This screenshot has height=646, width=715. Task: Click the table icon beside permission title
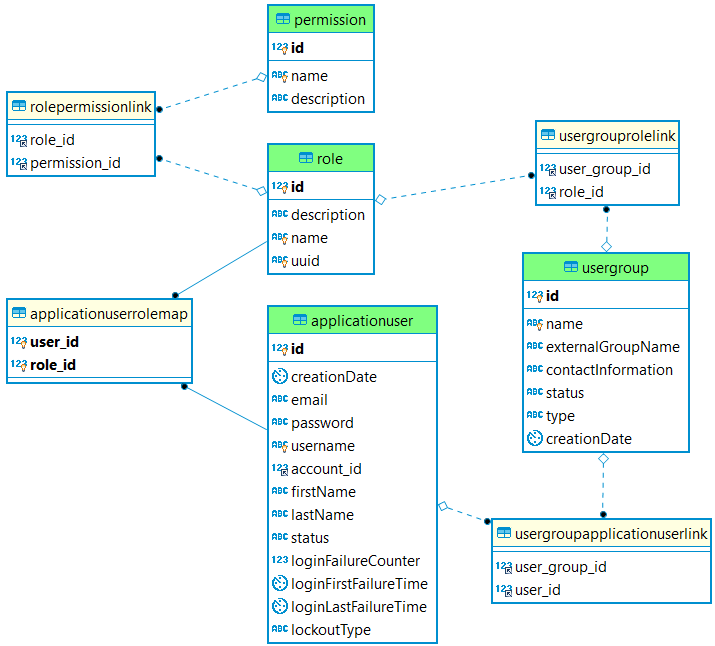283,19
